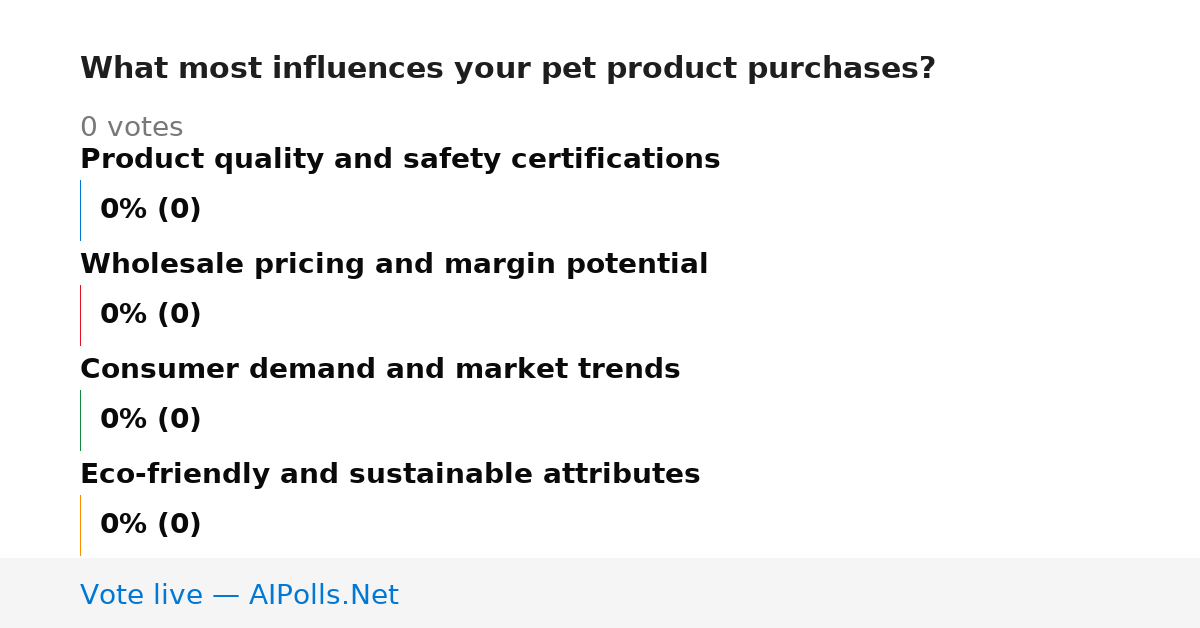The width and height of the screenshot is (1200, 628).
Task: Click the gray footer bar background
Action: [x=800, y=593]
